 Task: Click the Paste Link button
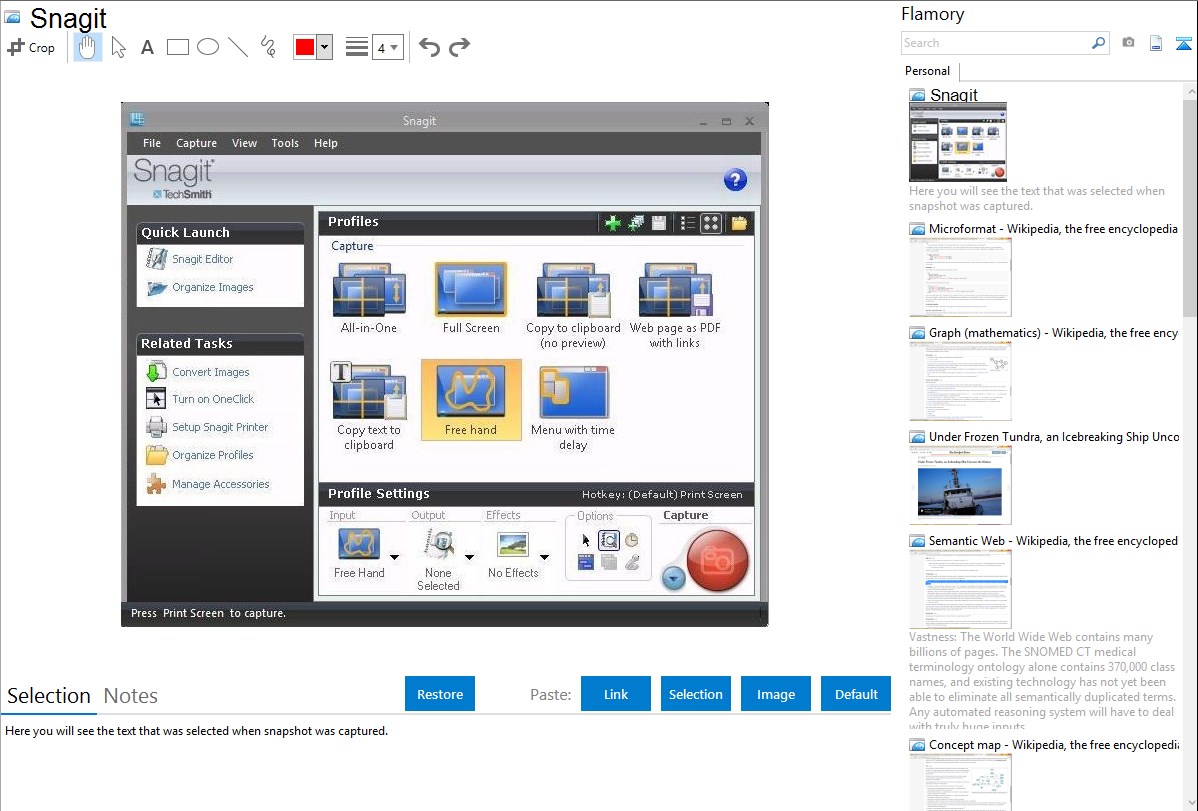pyautogui.click(x=616, y=694)
